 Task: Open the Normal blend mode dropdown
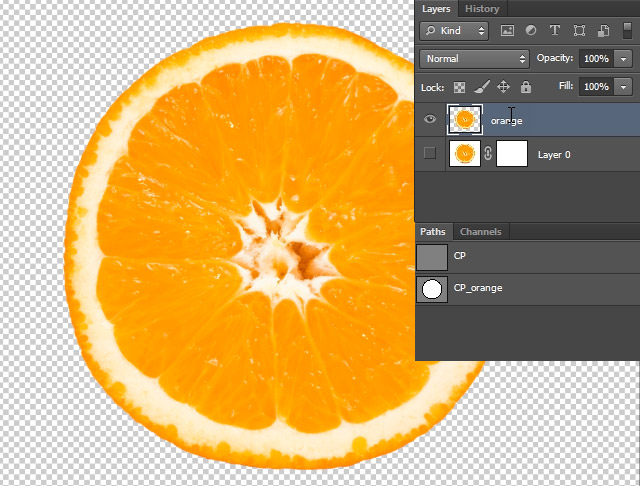[474, 59]
